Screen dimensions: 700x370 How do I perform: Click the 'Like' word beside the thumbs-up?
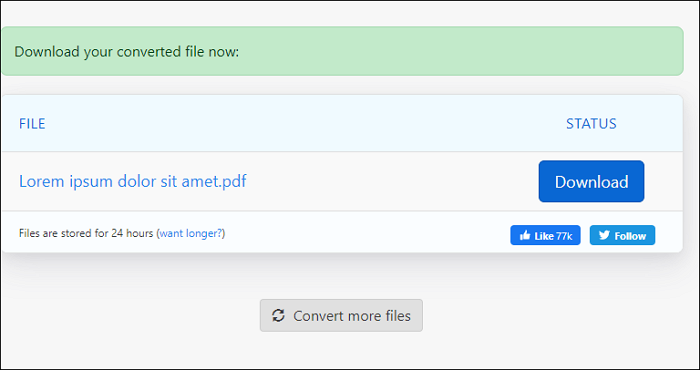pos(544,236)
